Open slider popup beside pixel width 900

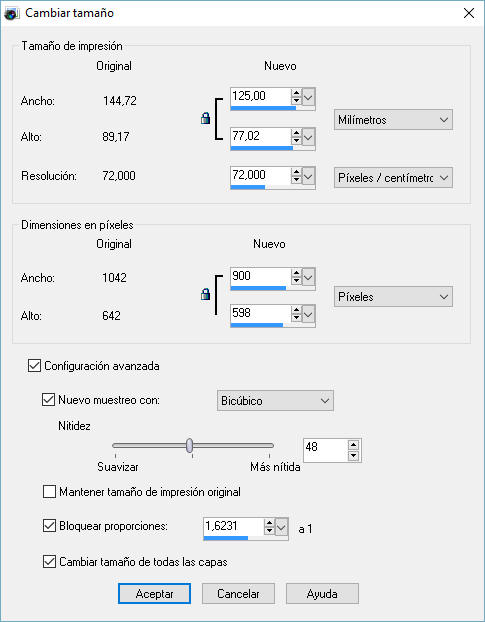309,277
